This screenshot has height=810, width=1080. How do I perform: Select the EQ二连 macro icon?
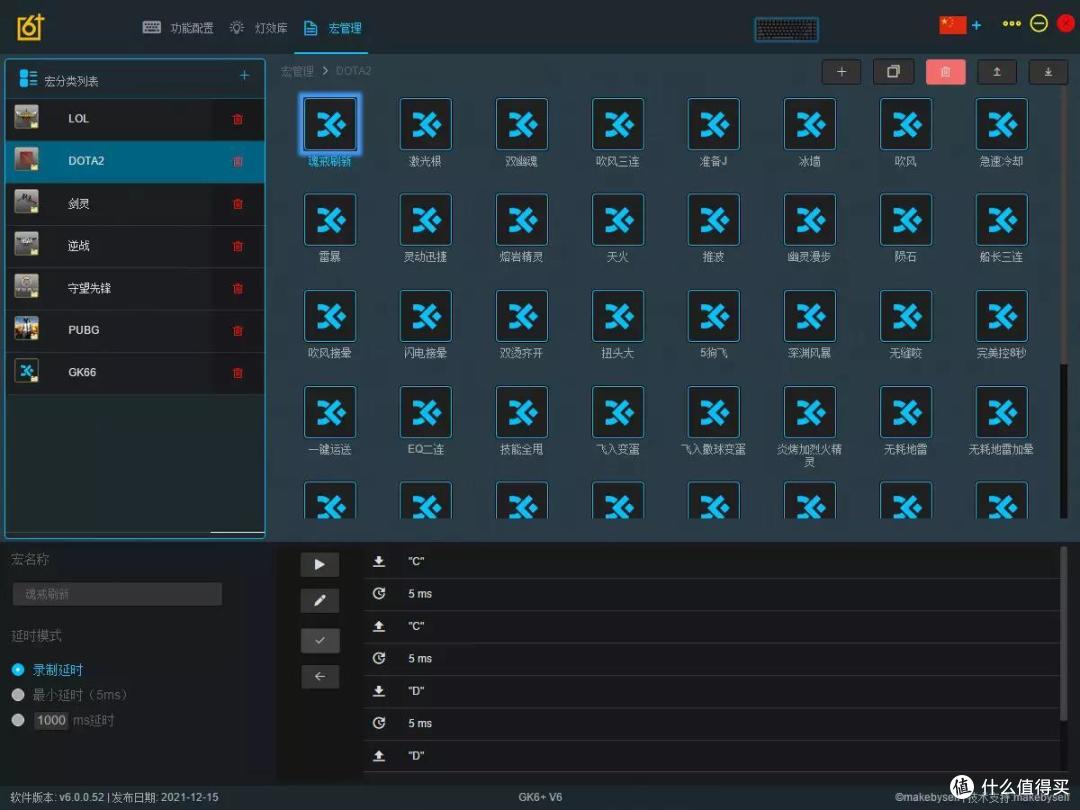click(x=426, y=412)
